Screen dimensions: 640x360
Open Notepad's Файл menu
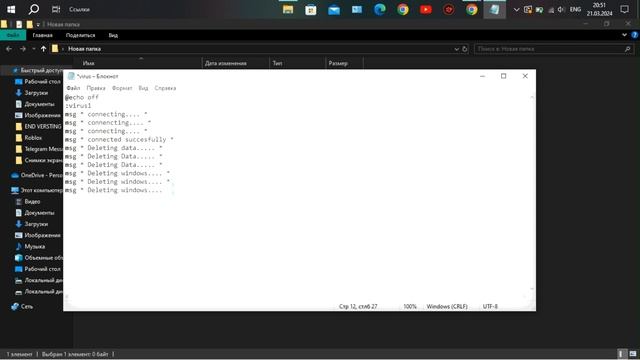click(73, 88)
